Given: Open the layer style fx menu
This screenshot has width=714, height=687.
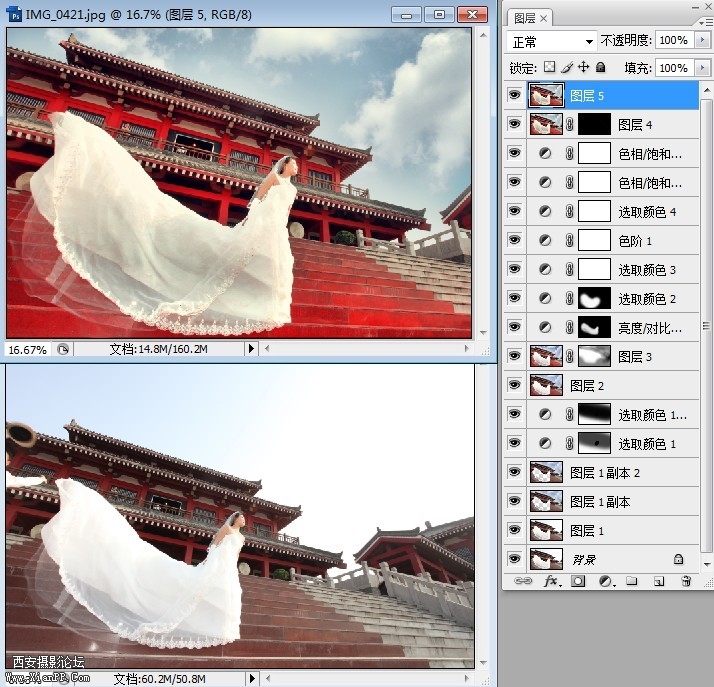Looking at the screenshot, I should click(x=550, y=580).
